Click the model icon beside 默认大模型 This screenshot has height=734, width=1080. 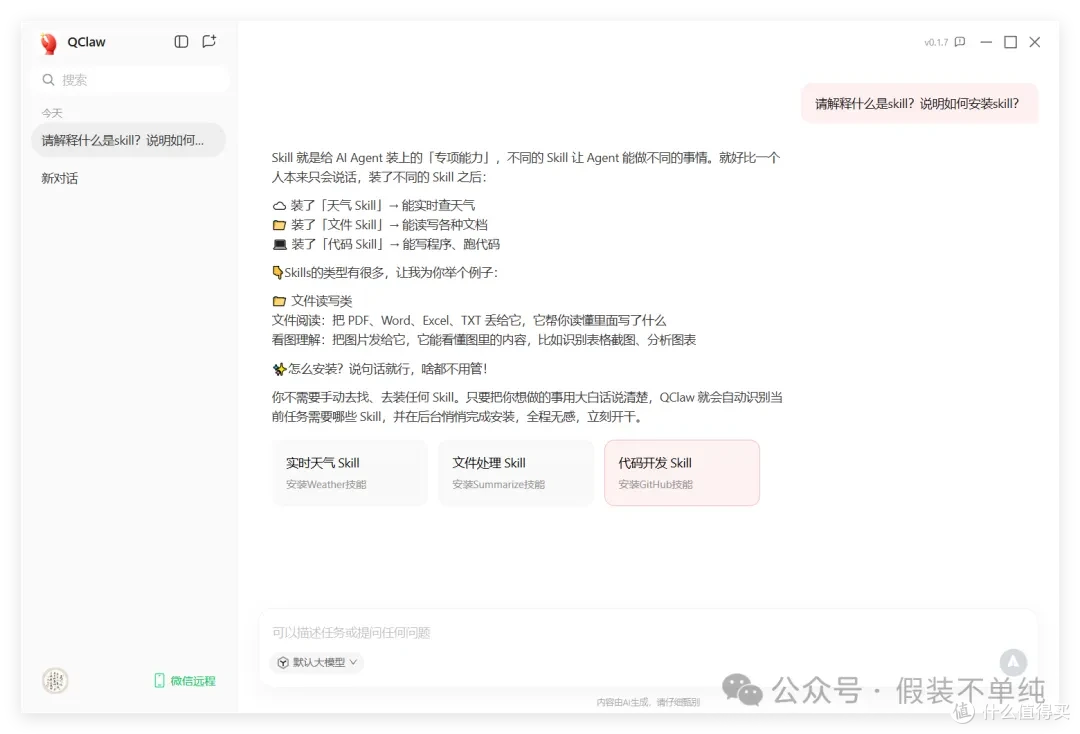pyautogui.click(x=283, y=662)
